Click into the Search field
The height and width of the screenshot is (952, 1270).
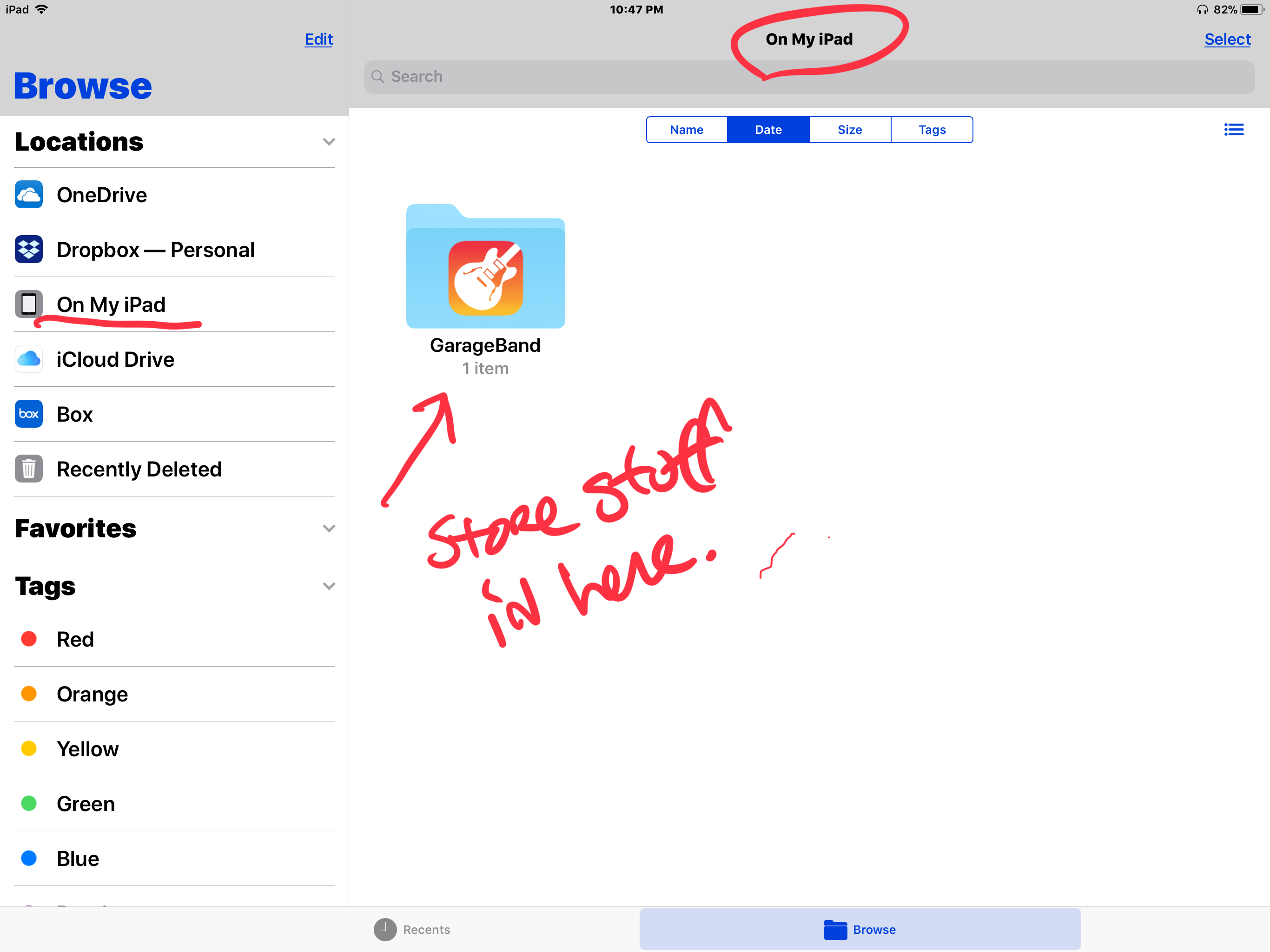tap(808, 77)
